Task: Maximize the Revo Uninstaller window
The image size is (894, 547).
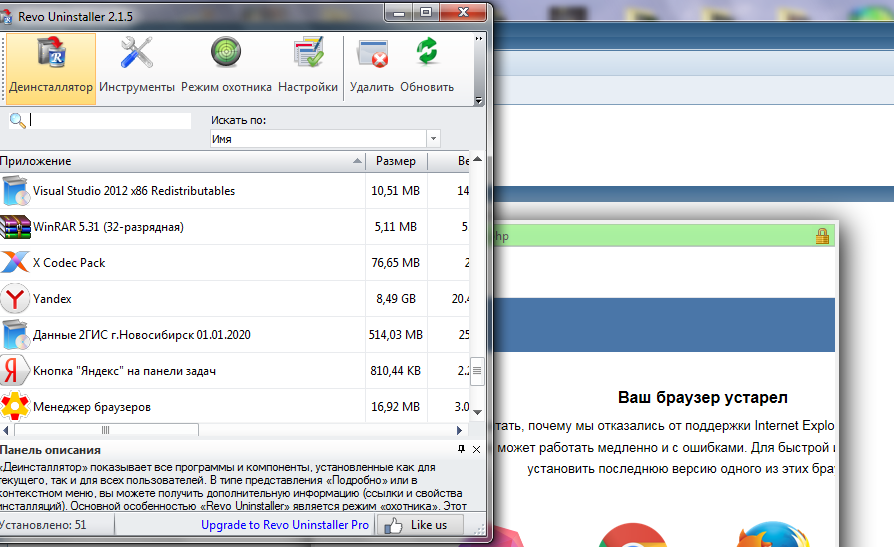Action: (426, 12)
